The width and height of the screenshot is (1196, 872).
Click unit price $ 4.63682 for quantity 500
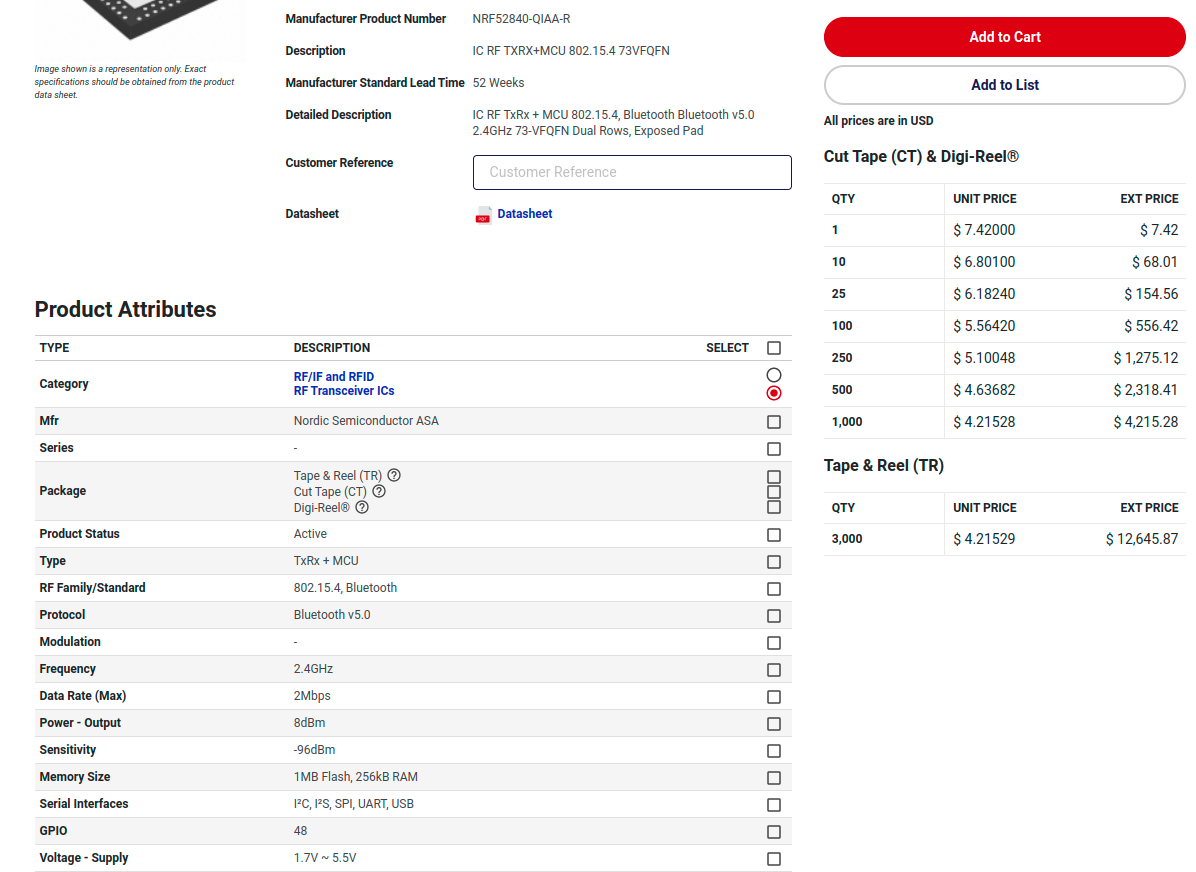[984, 390]
